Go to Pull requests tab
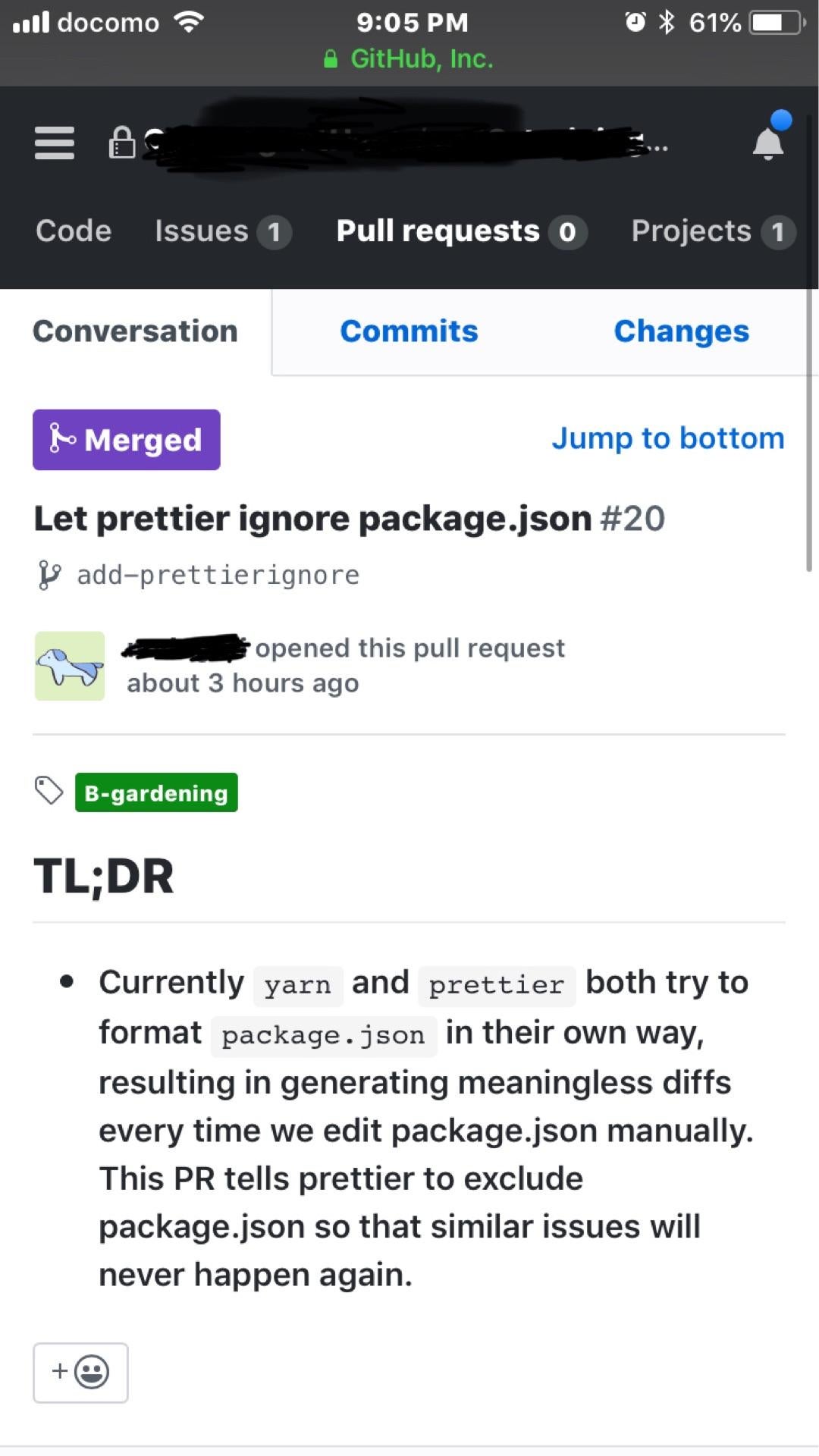Image resolution: width=819 pixels, height=1456 pixels. tap(460, 231)
